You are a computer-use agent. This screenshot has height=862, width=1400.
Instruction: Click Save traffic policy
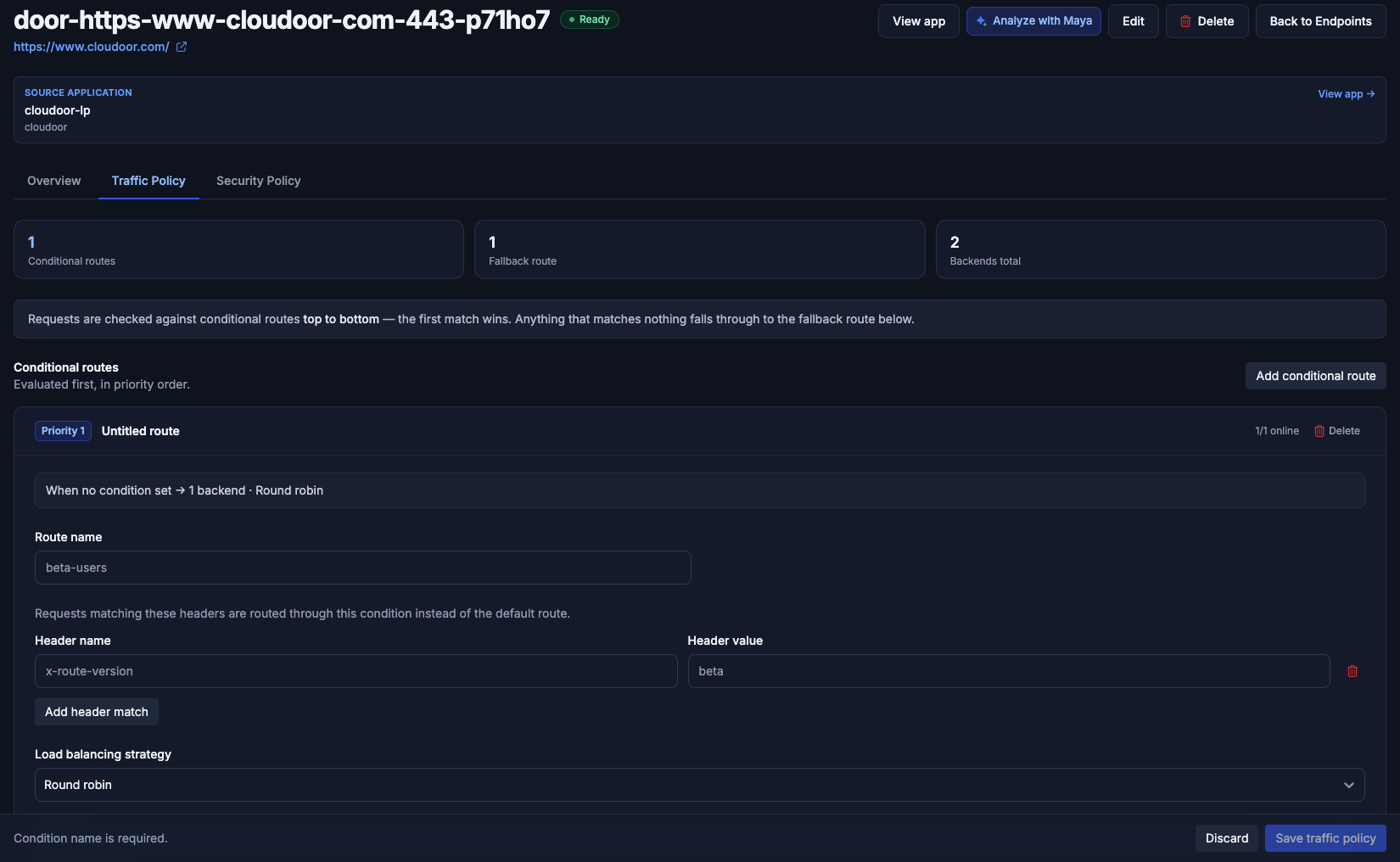click(x=1325, y=838)
